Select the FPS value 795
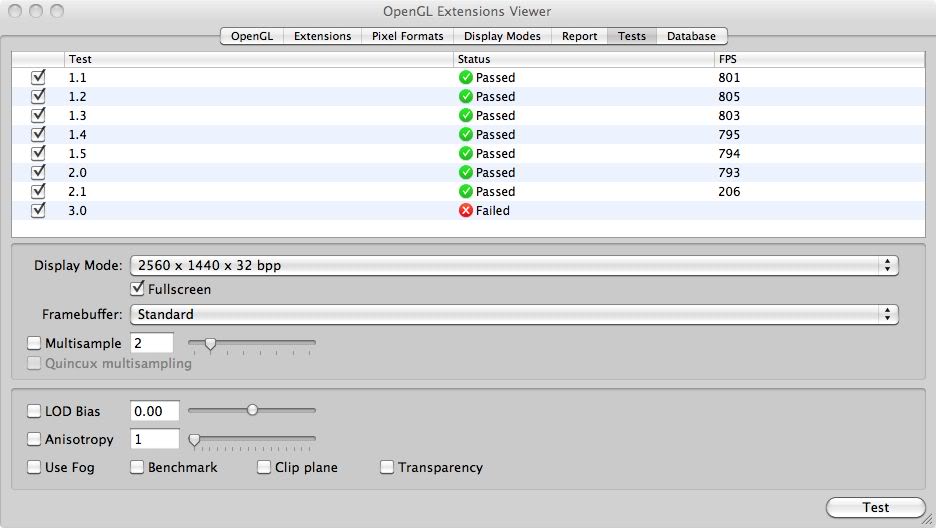Screen dimensions: 936x528 729,135
